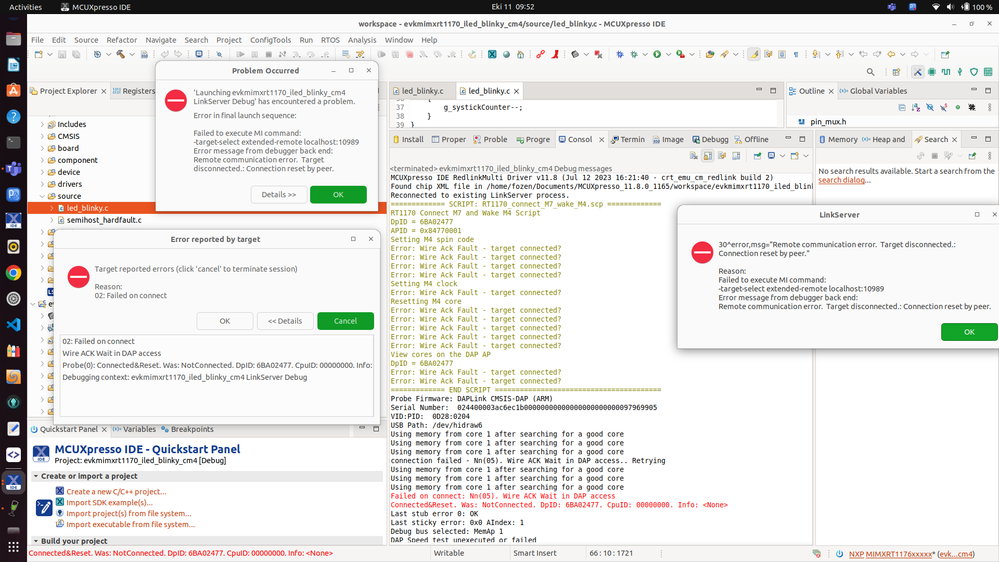Open the Run button dropdown arrow
The image size is (999, 562).
pos(668,54)
